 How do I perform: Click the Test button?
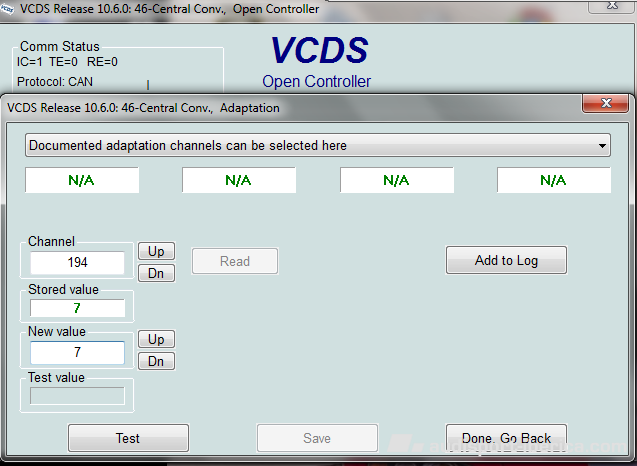[x=128, y=438]
